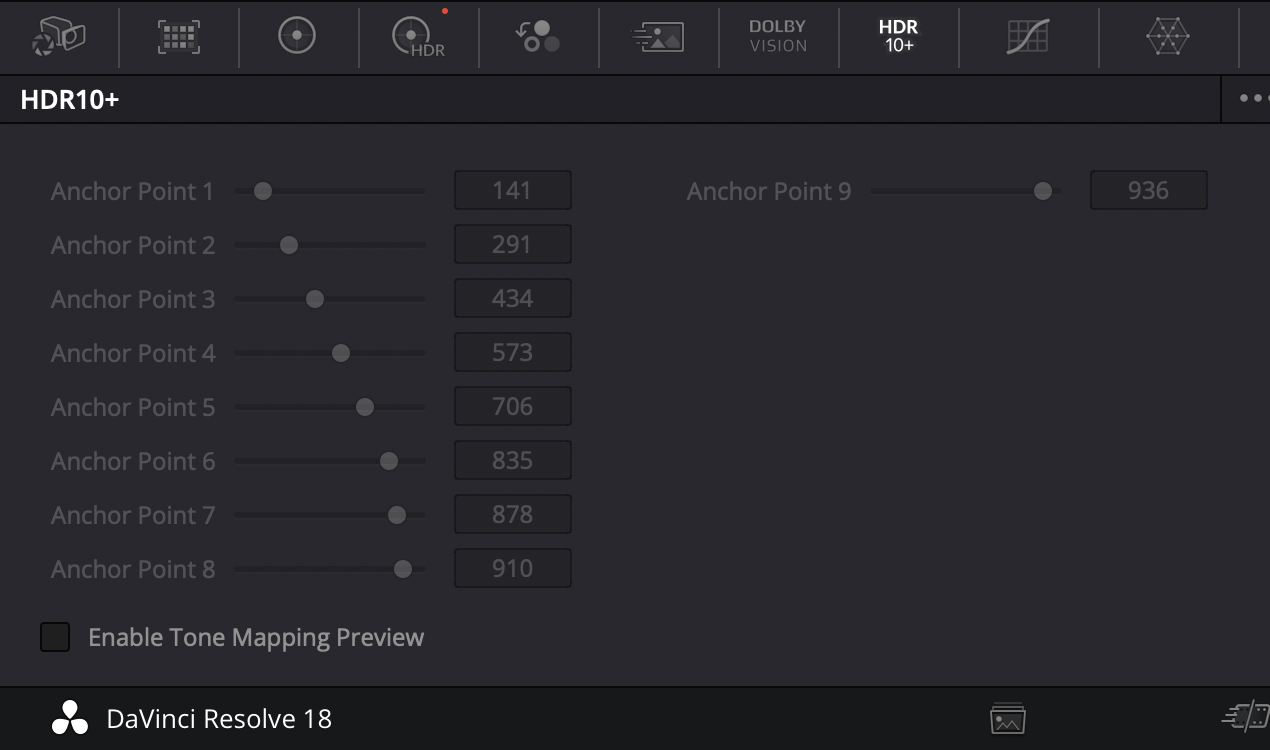
Task: Click the Anchor Point 9 slider handle
Action: coord(1043,191)
